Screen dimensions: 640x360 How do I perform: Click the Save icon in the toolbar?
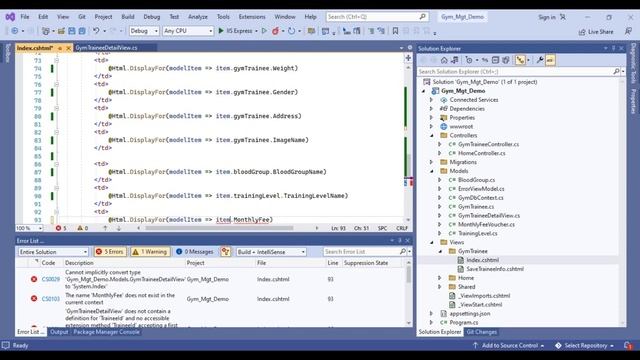[72, 31]
